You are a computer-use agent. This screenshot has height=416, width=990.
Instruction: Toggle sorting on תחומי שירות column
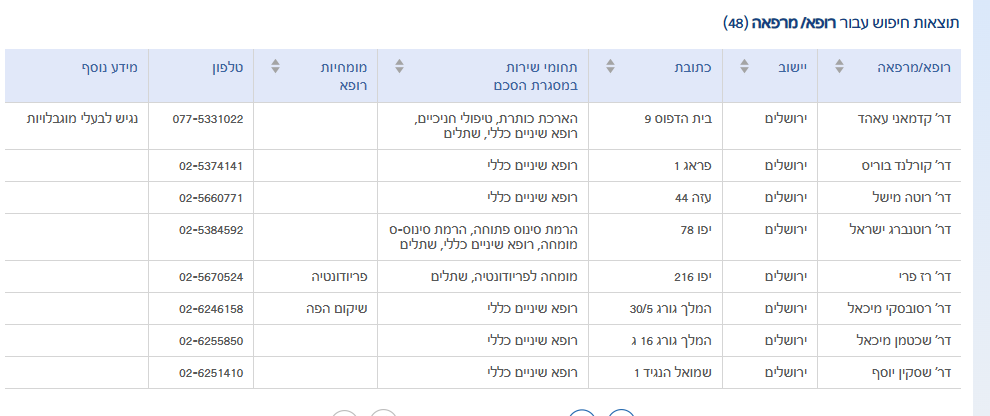399,67
